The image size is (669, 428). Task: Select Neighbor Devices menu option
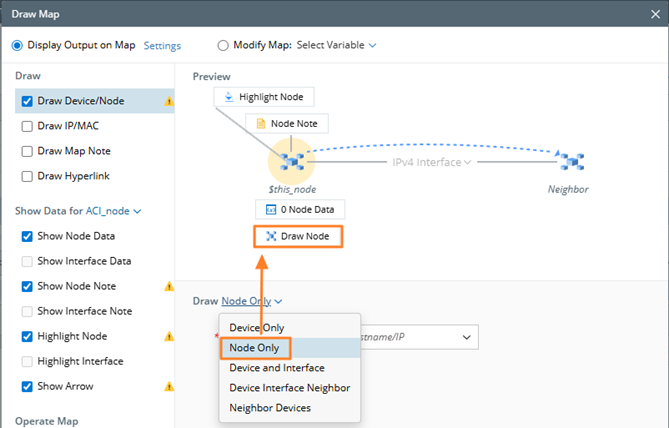(269, 408)
